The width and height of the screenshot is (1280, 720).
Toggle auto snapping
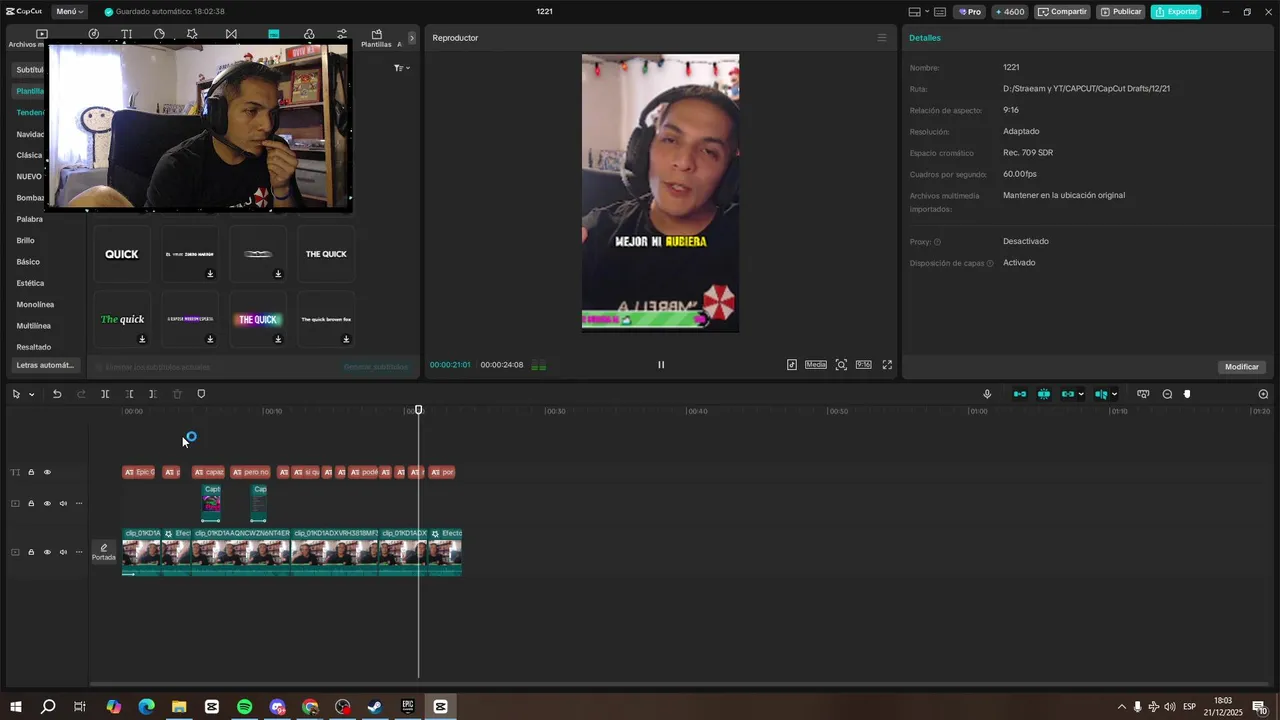[1044, 394]
